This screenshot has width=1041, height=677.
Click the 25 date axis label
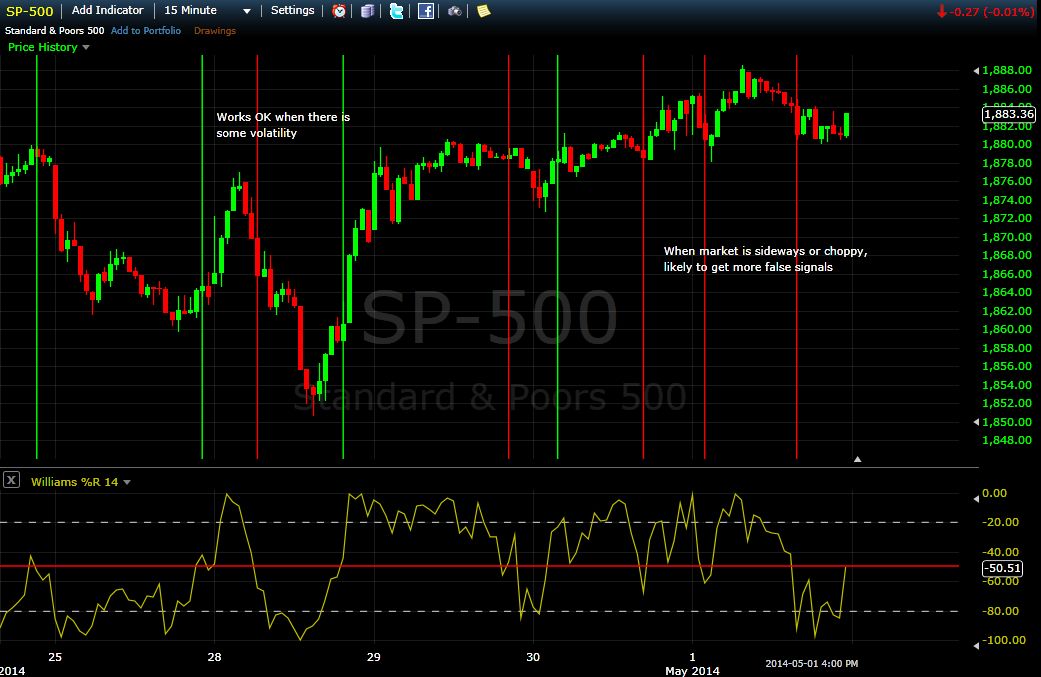coord(55,657)
